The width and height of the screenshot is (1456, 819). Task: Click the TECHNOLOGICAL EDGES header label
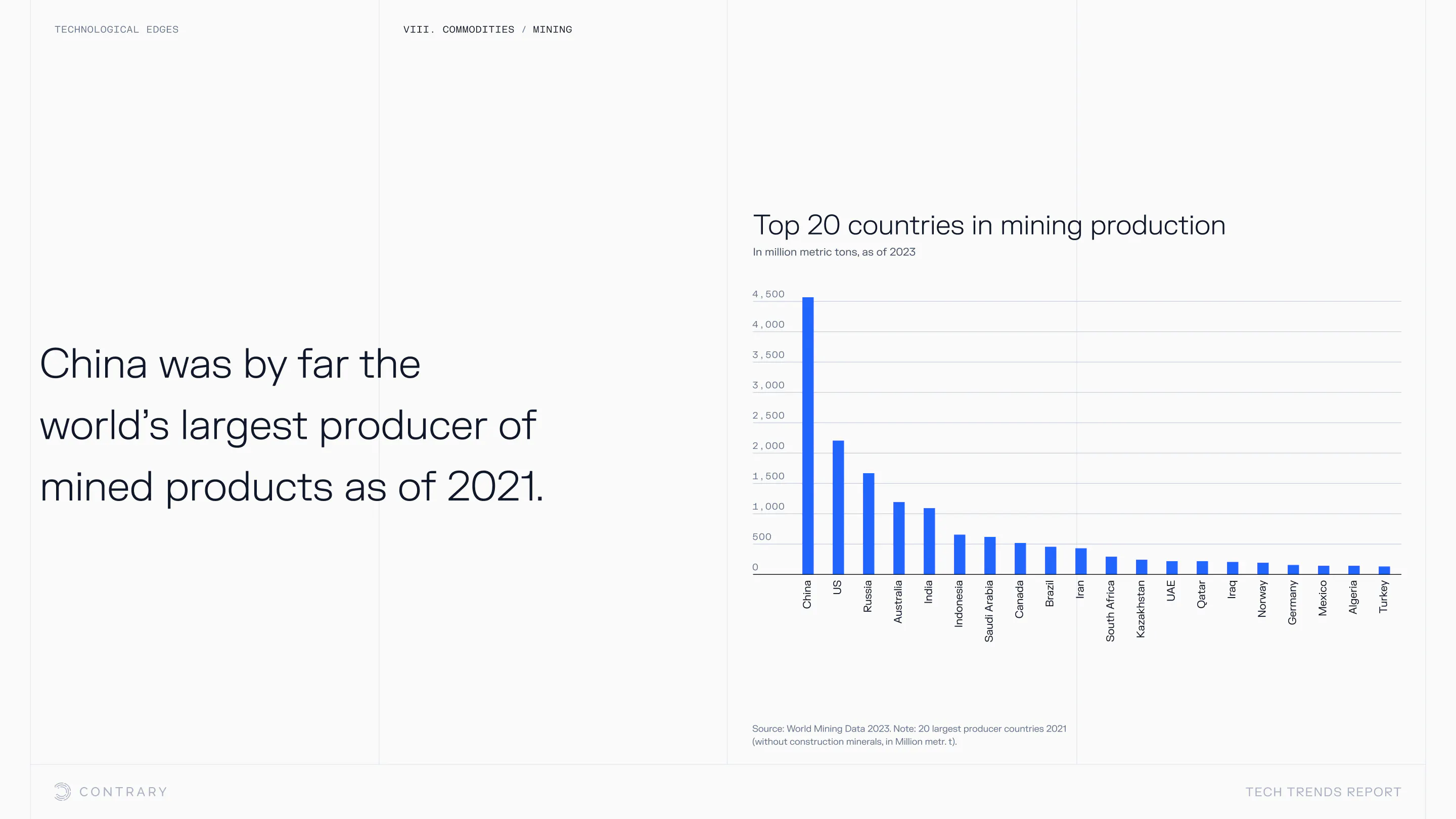(116, 29)
